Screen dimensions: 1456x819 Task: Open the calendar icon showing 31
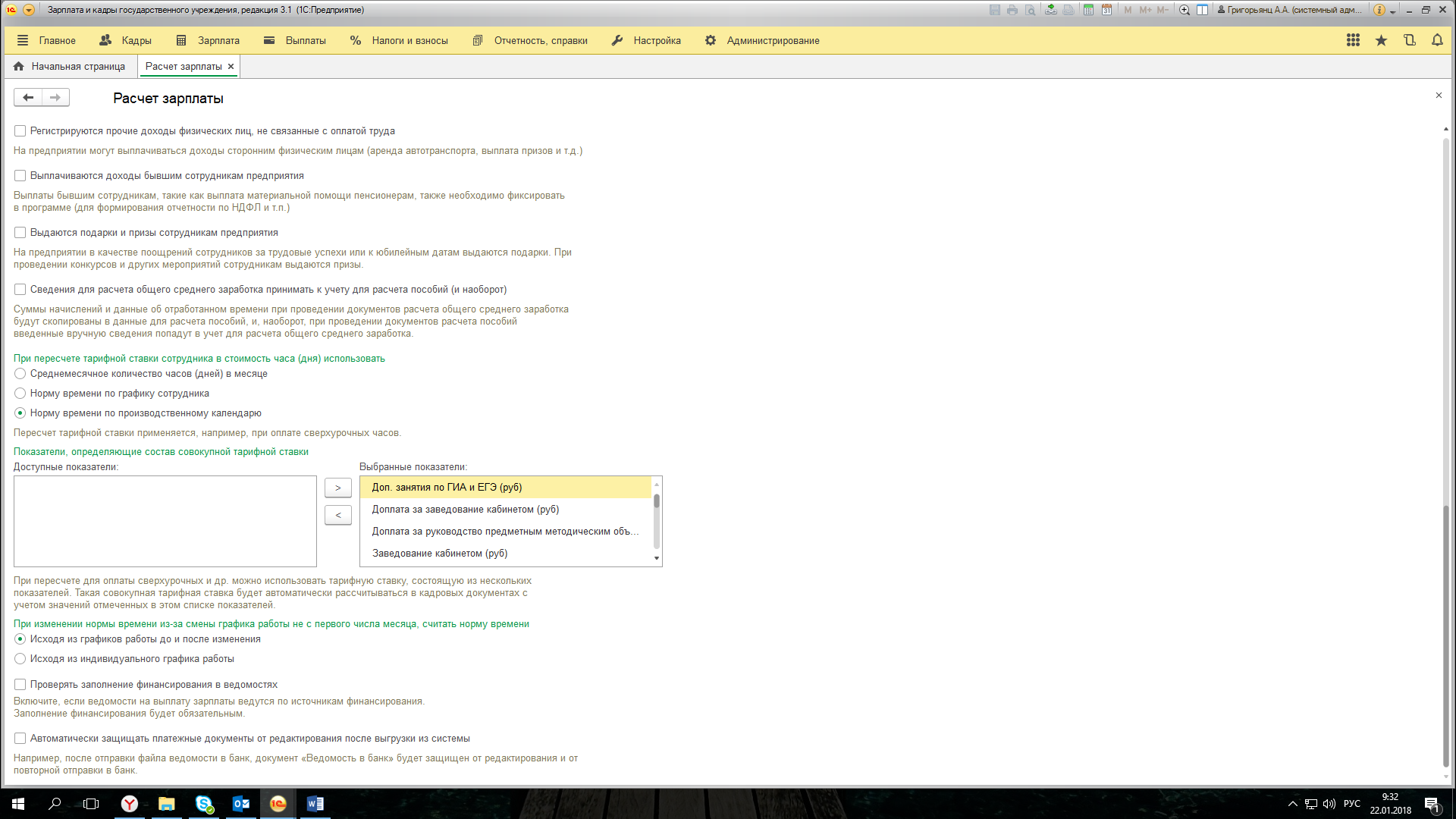[x=1106, y=10]
